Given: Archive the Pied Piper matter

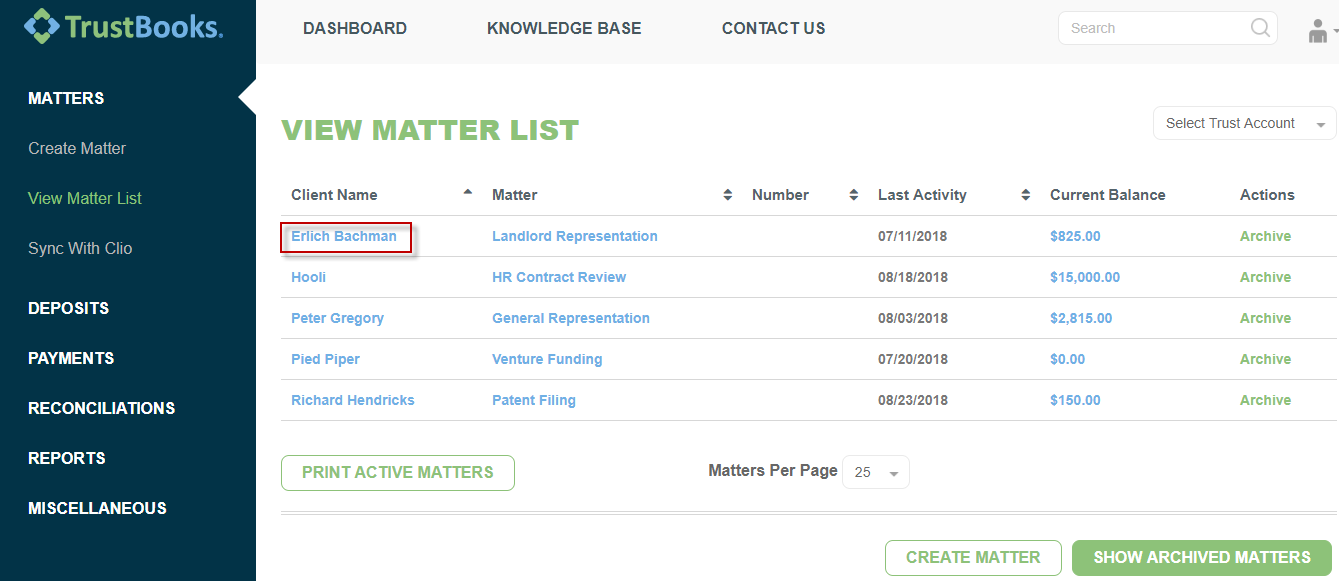Looking at the screenshot, I should 1265,359.
